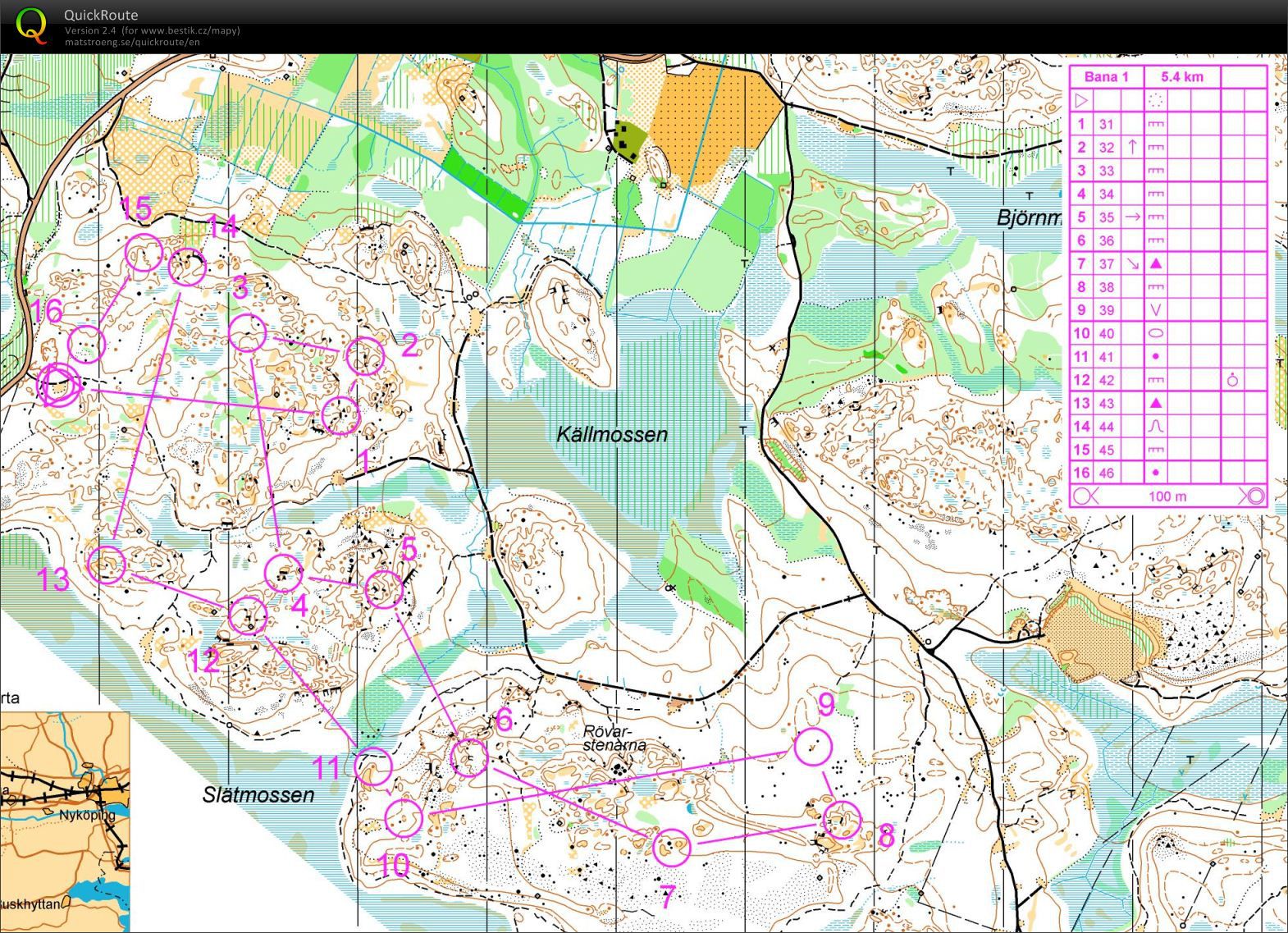This screenshot has height=933, width=1288.
Task: Select control circle 6 on the map
Action: [x=470, y=757]
